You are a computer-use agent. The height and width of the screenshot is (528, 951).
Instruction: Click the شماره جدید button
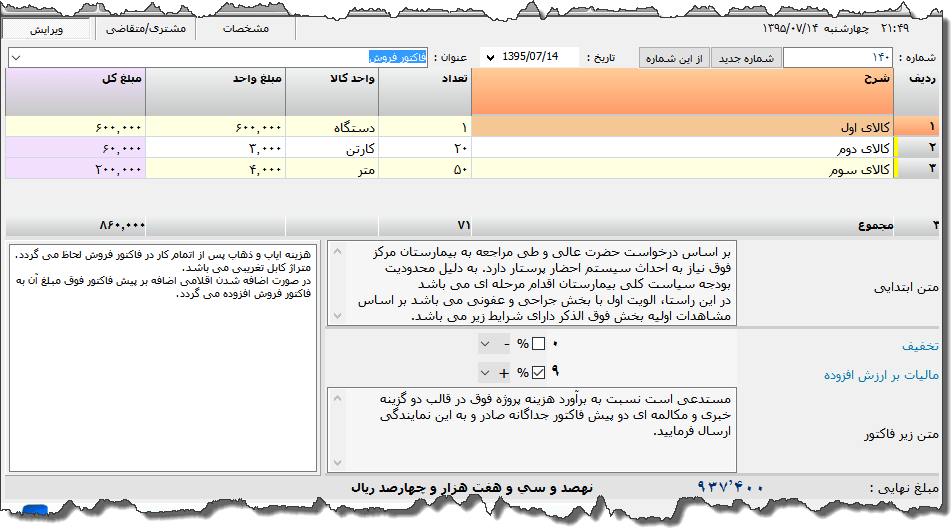pos(746,58)
